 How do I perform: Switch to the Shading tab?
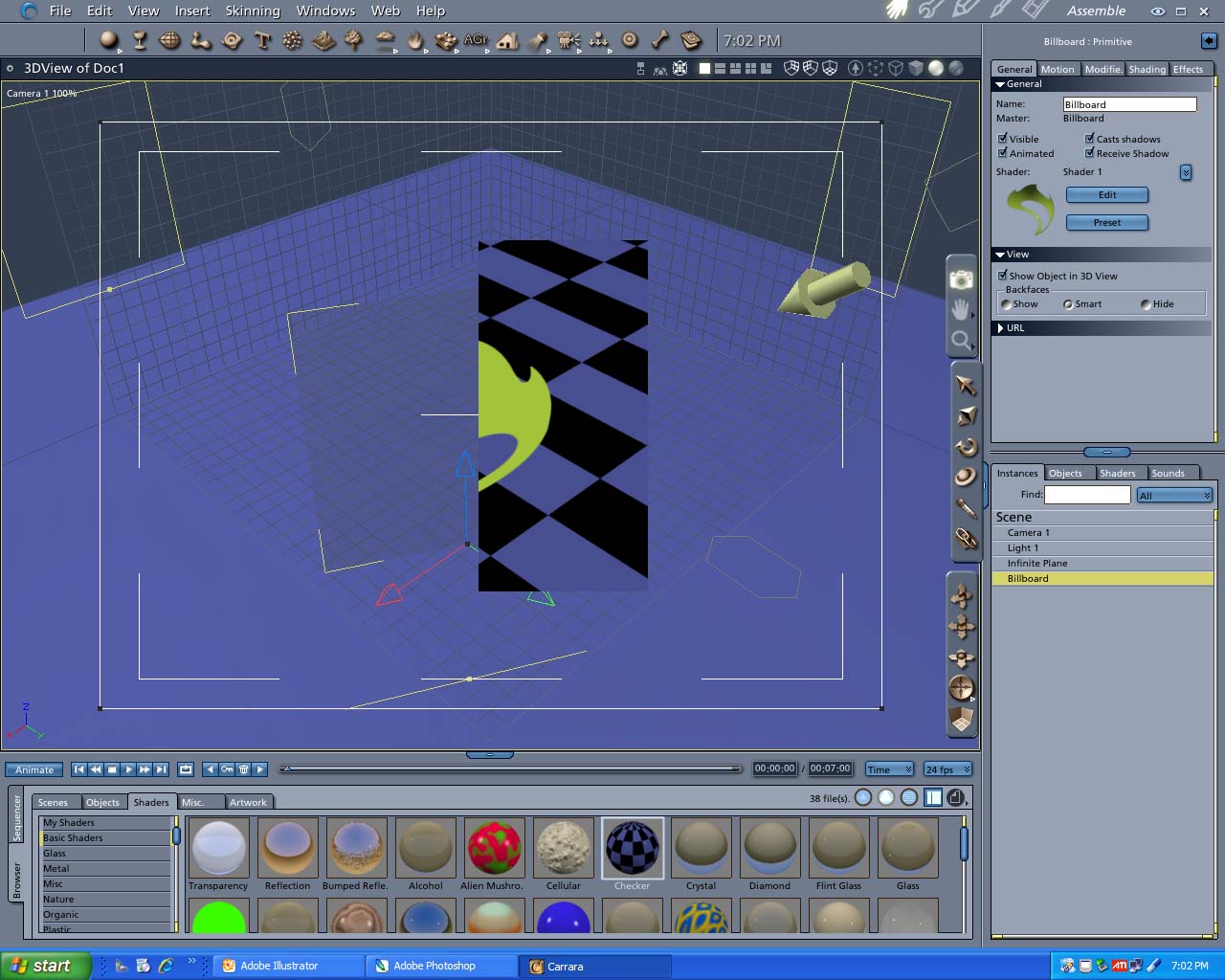(1147, 69)
